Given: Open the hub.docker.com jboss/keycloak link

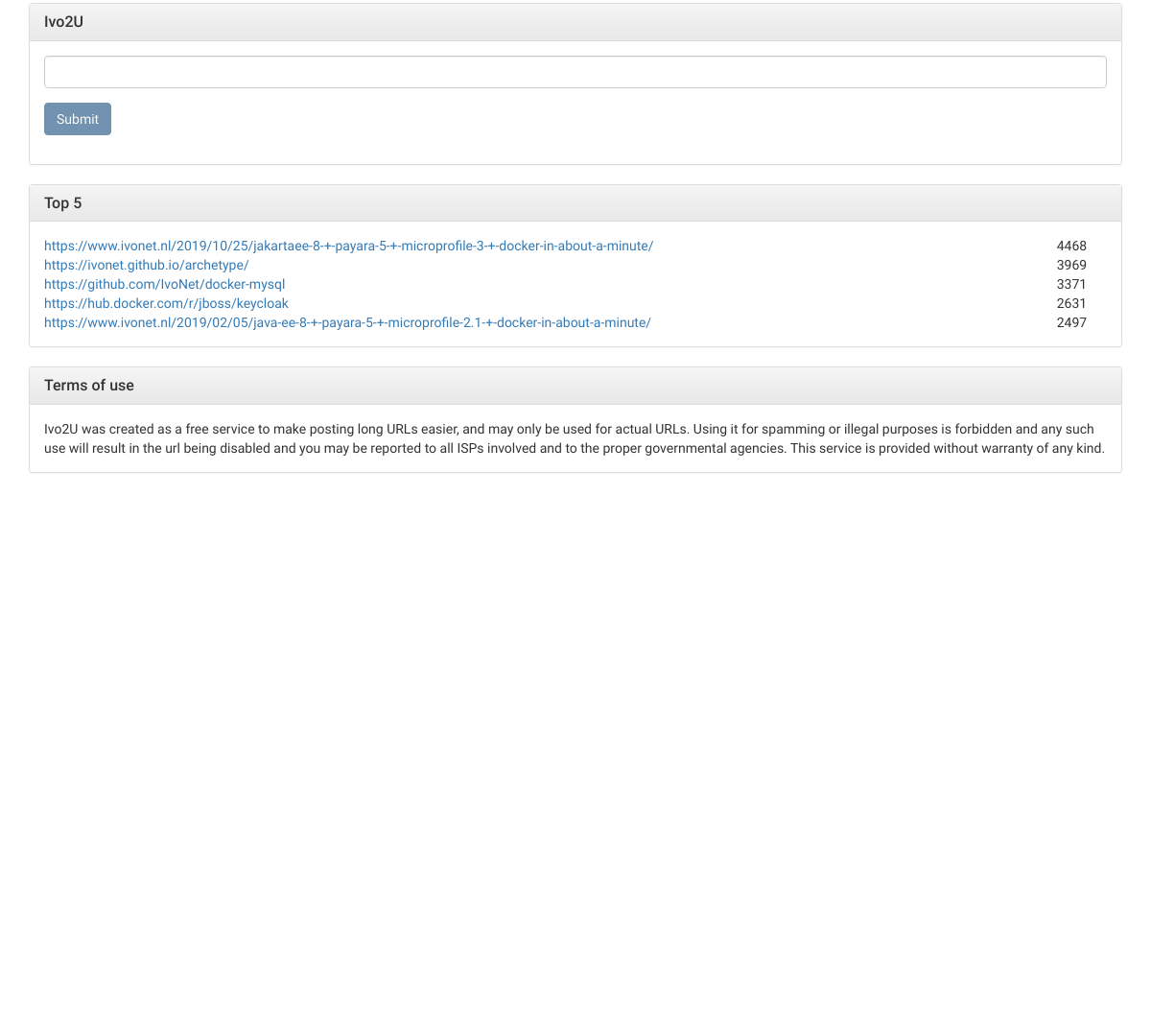Looking at the screenshot, I should (166, 303).
